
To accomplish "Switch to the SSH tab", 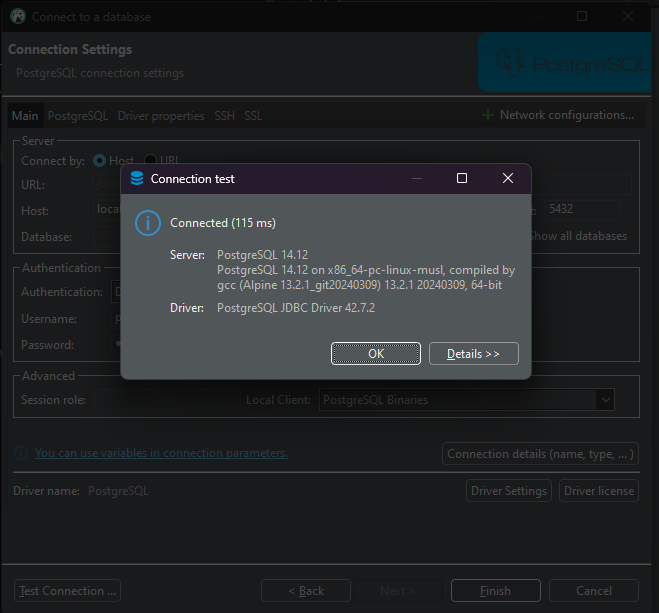I will tap(224, 116).
